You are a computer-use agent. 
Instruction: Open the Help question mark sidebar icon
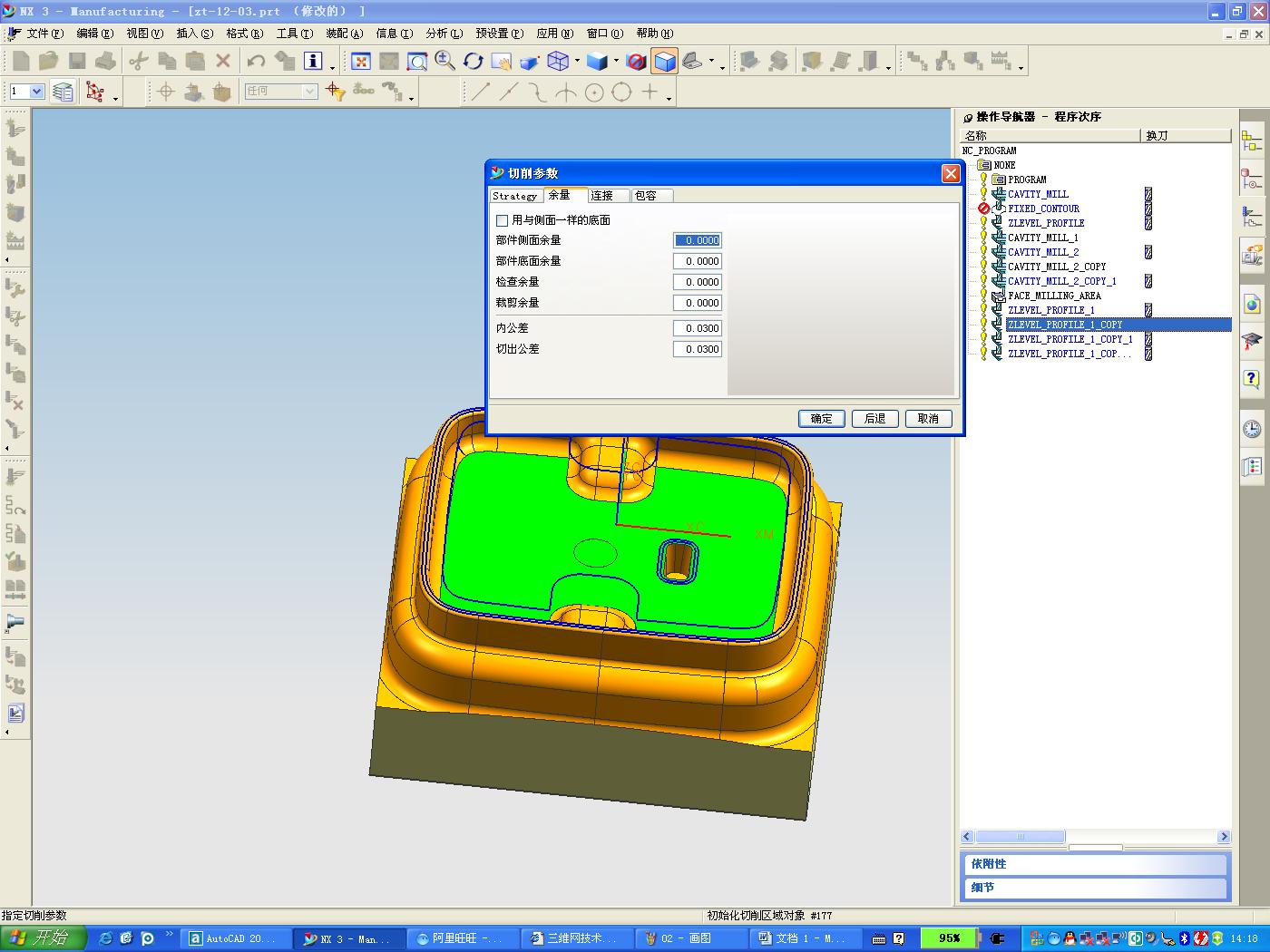pyautogui.click(x=1252, y=379)
